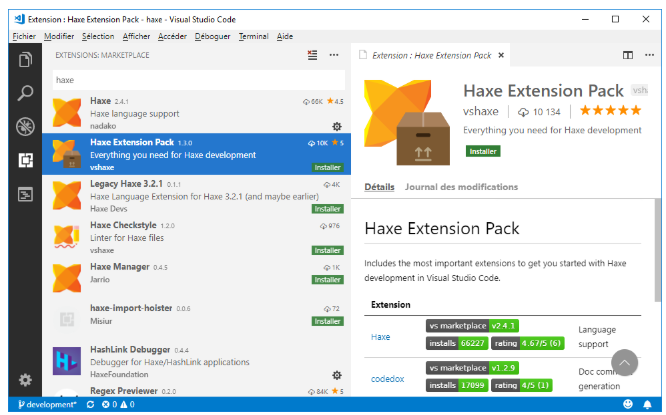Click the smiley feedback icon in status bar
Viewport: 666px width, 415px height.
click(628, 405)
